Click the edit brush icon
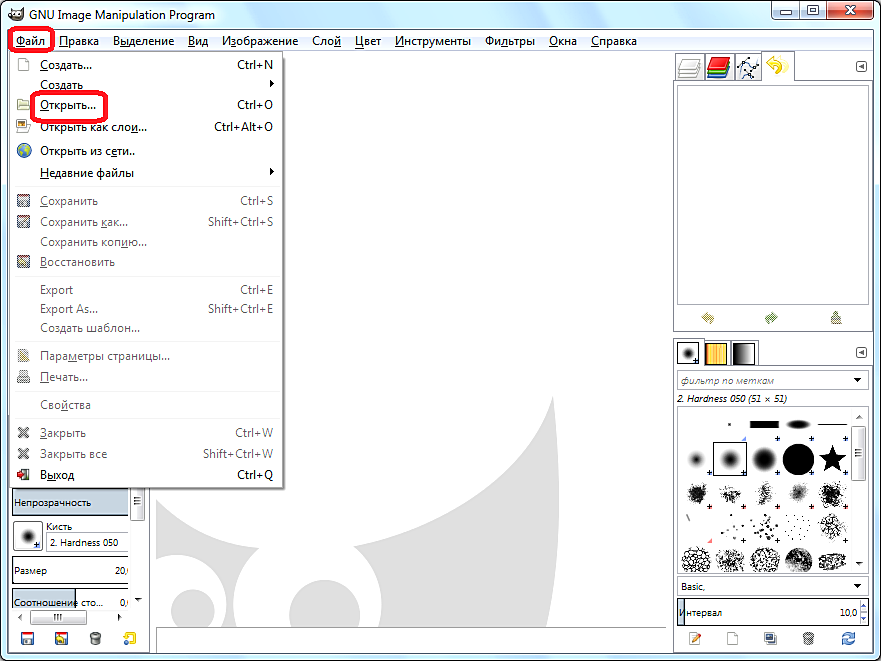 click(x=694, y=638)
